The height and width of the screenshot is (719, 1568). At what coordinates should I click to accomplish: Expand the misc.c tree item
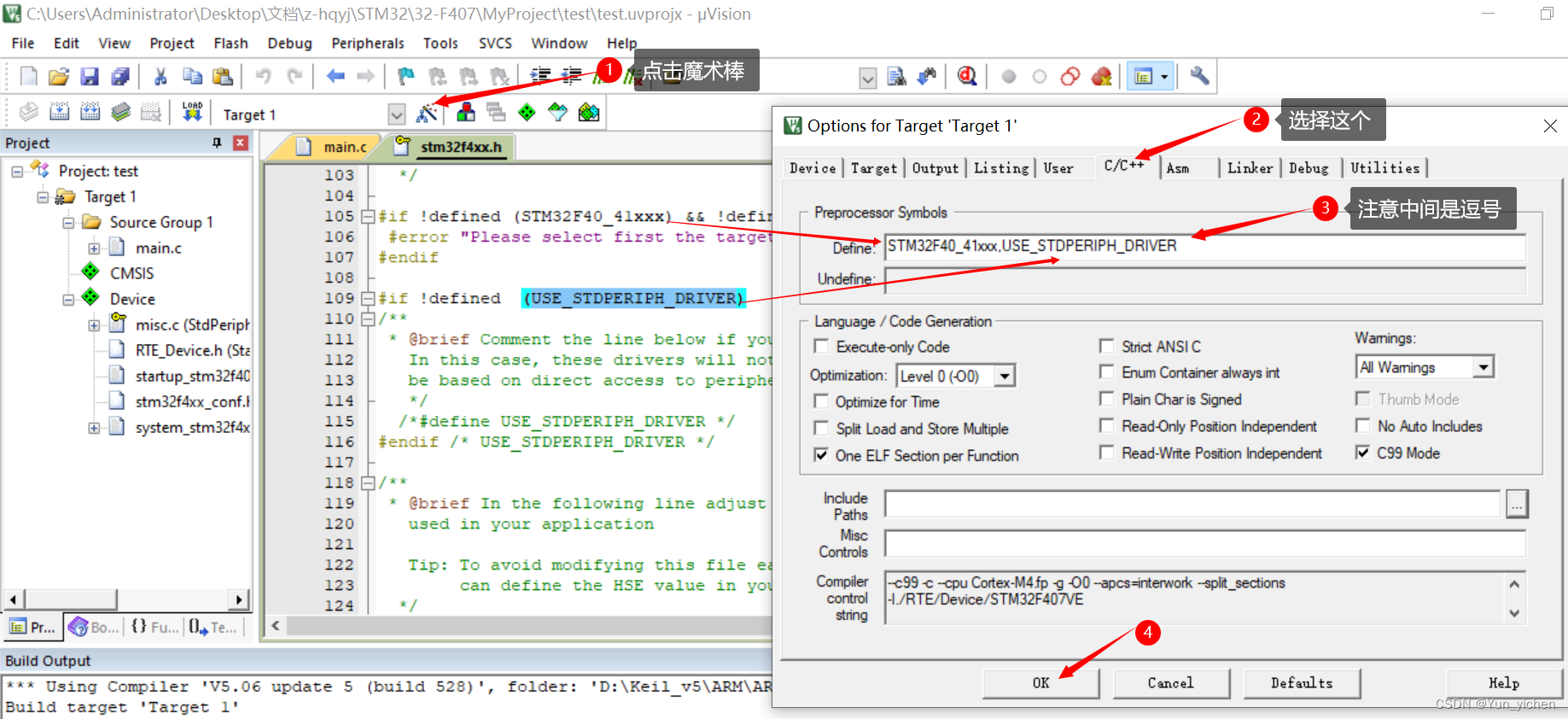click(x=94, y=325)
